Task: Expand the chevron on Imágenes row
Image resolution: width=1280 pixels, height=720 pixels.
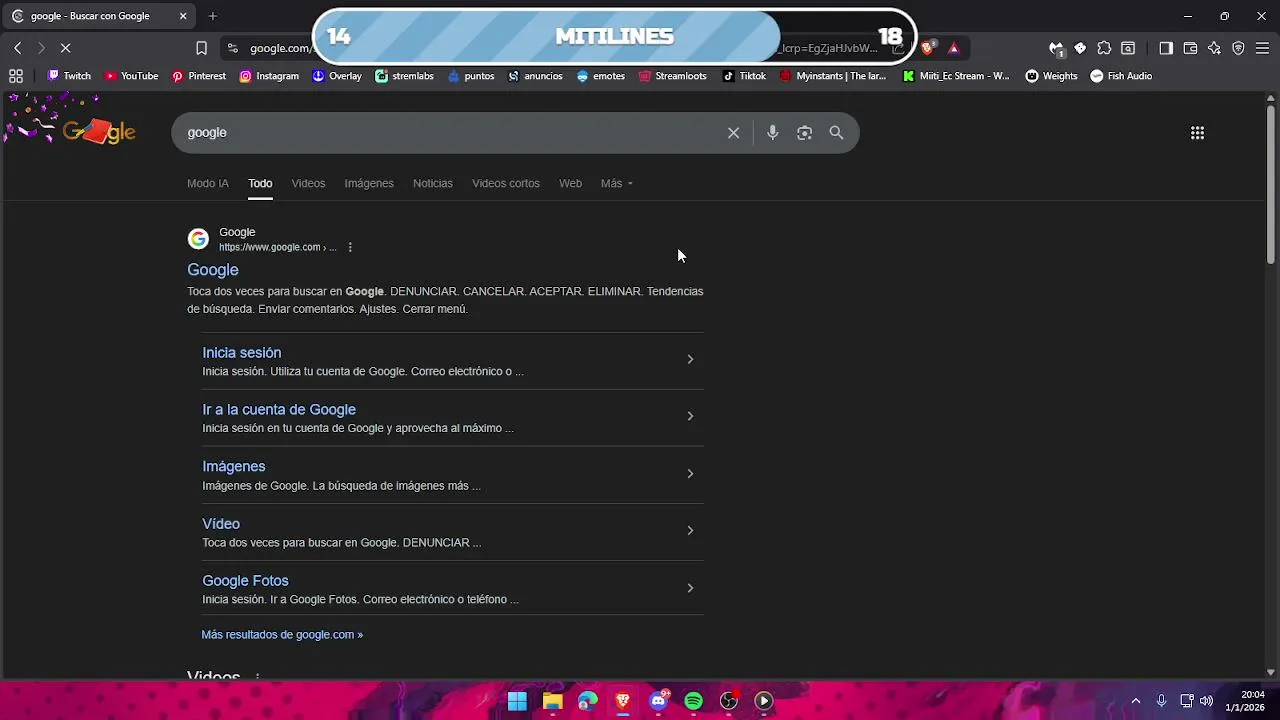Action: pos(690,474)
